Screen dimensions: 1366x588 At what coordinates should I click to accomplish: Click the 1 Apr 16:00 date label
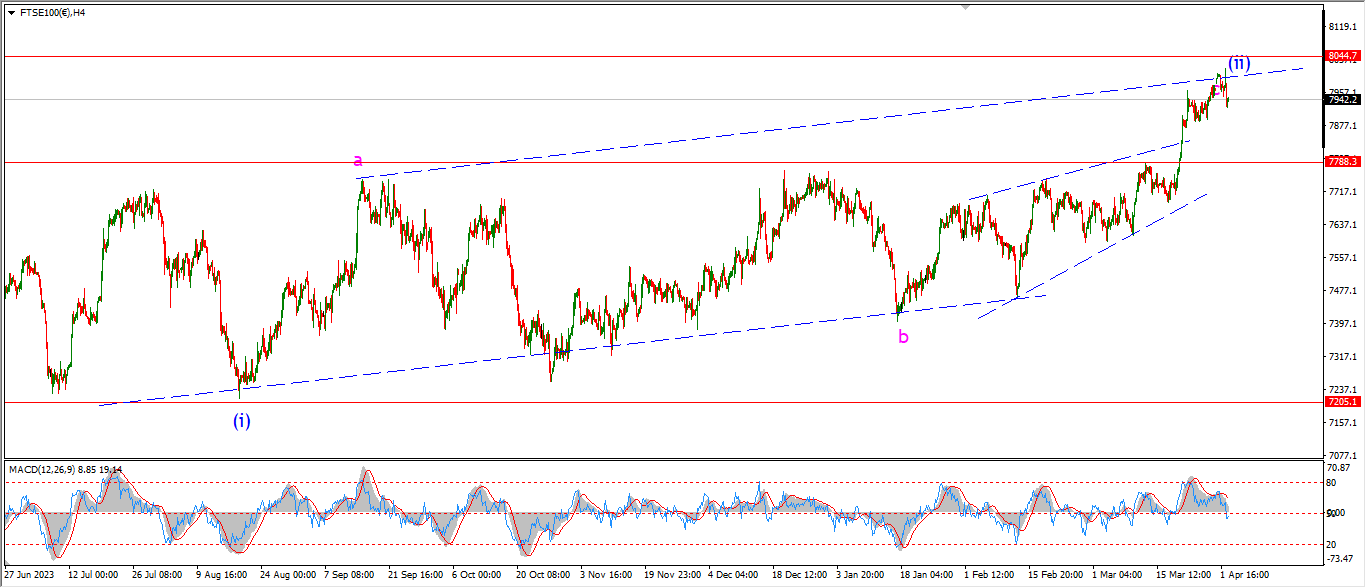(x=1245, y=576)
